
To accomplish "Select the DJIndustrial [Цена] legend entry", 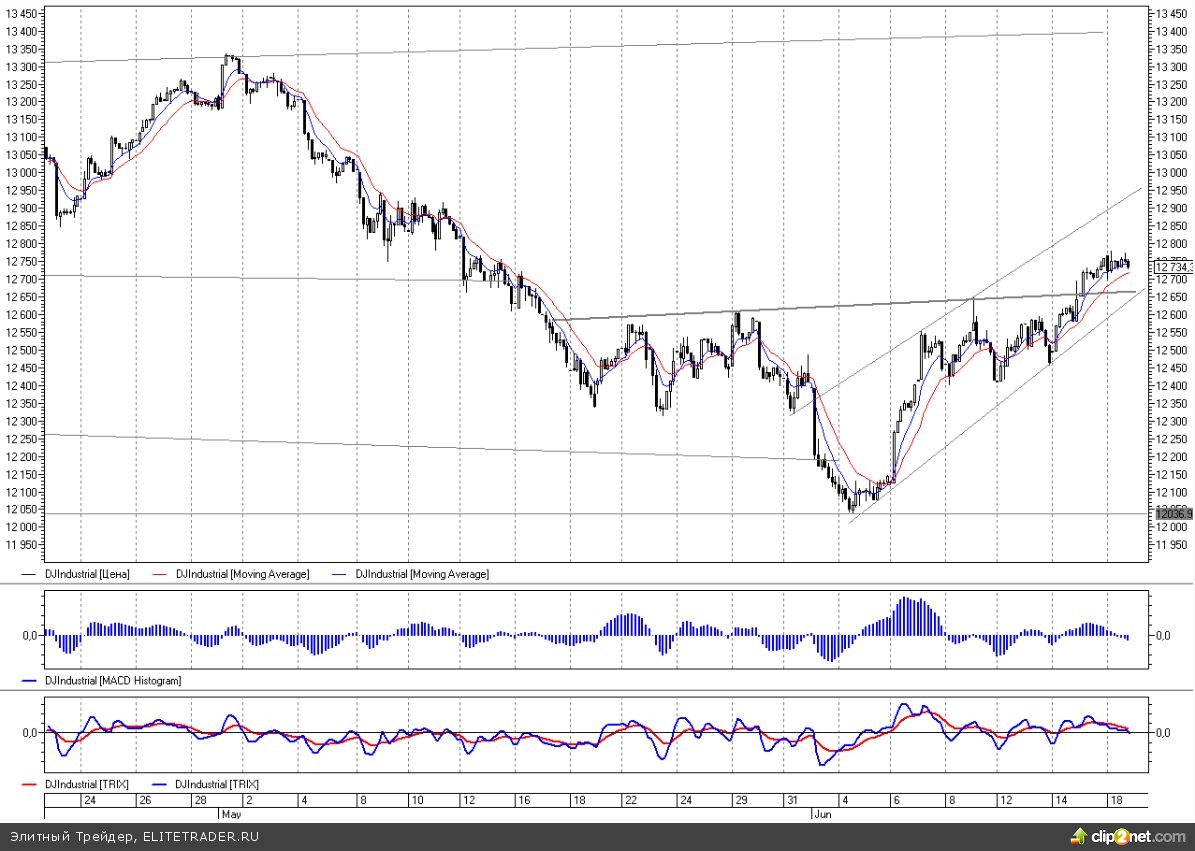I will (87, 574).
